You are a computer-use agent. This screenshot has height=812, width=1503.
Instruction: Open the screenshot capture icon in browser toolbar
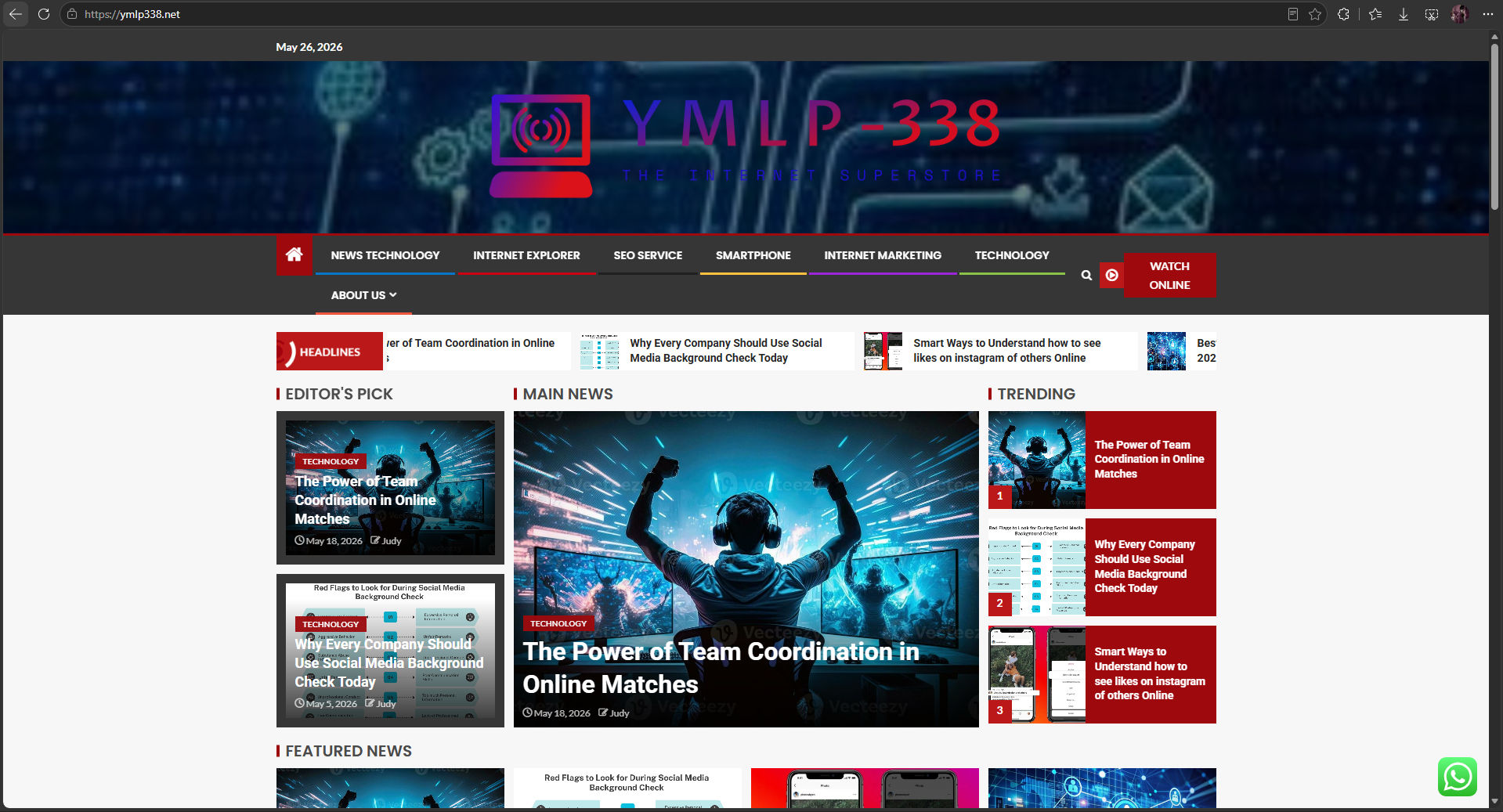click(x=1432, y=14)
